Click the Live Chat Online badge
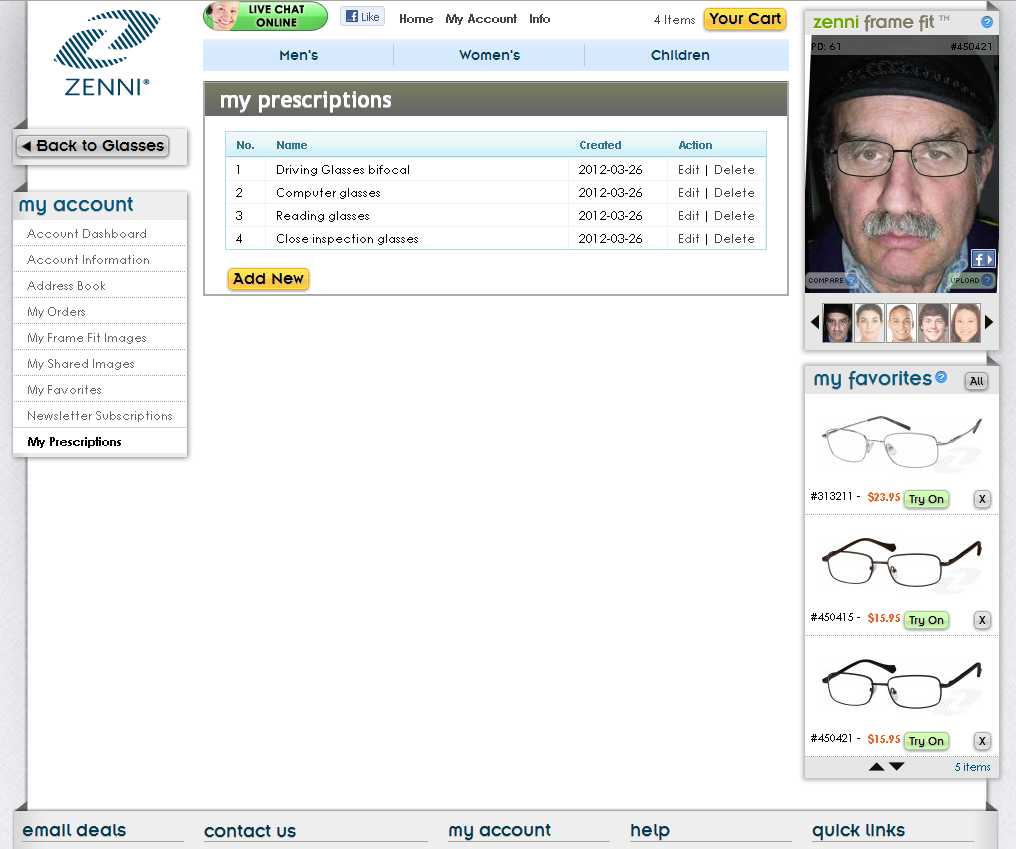1016x849 pixels. [x=266, y=16]
